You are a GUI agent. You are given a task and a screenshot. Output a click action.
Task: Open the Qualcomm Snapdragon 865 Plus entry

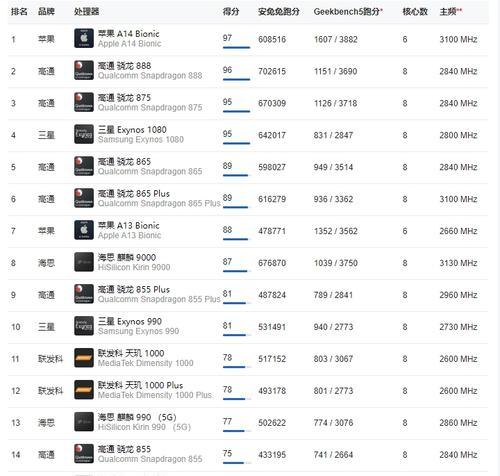coord(159,198)
